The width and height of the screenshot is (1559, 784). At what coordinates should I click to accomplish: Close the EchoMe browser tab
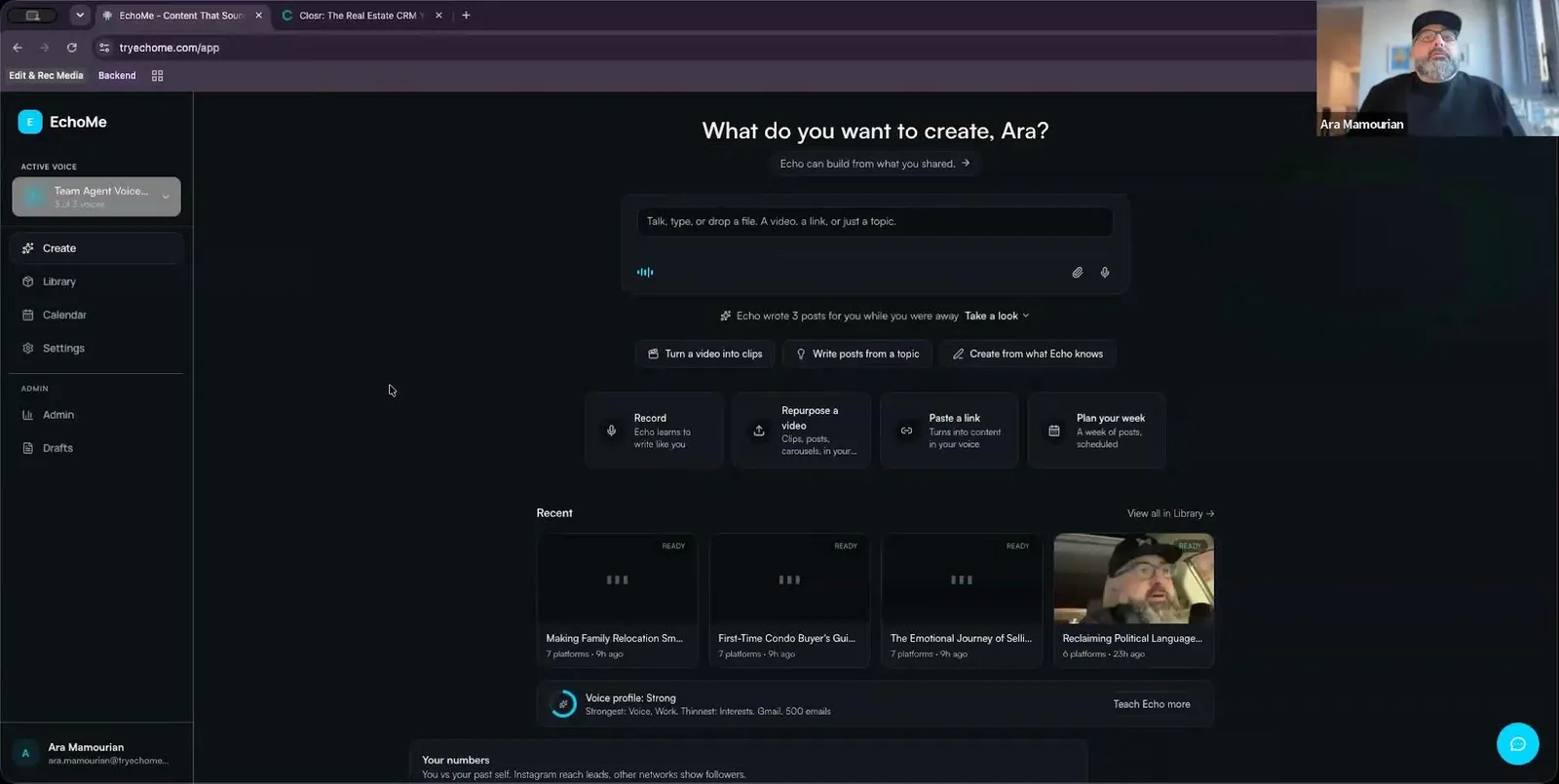point(258,16)
